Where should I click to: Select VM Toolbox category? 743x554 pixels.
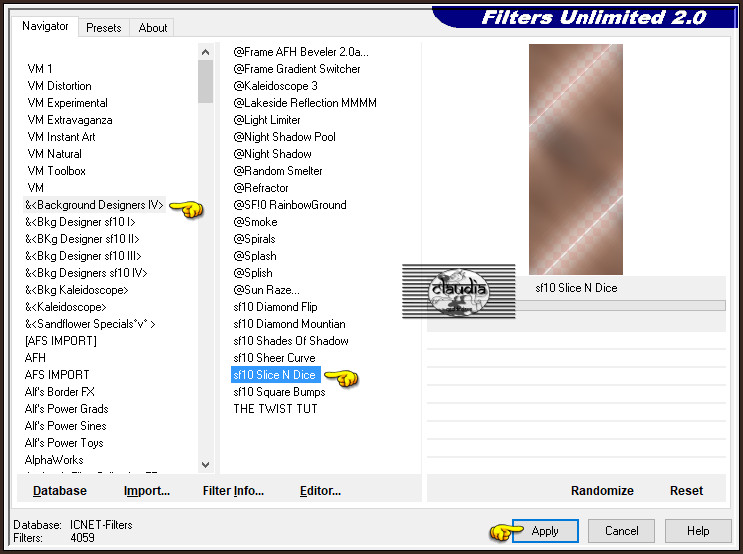[56, 171]
